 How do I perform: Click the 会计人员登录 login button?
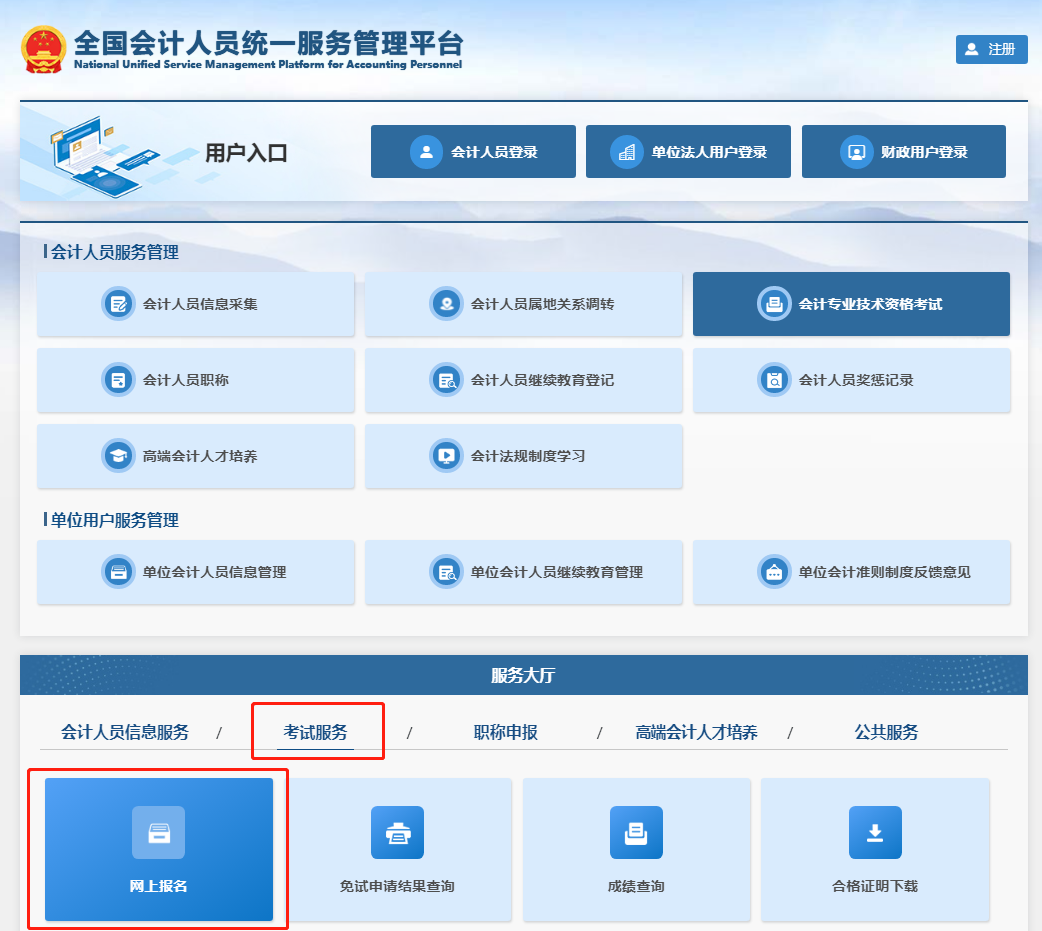click(x=473, y=151)
